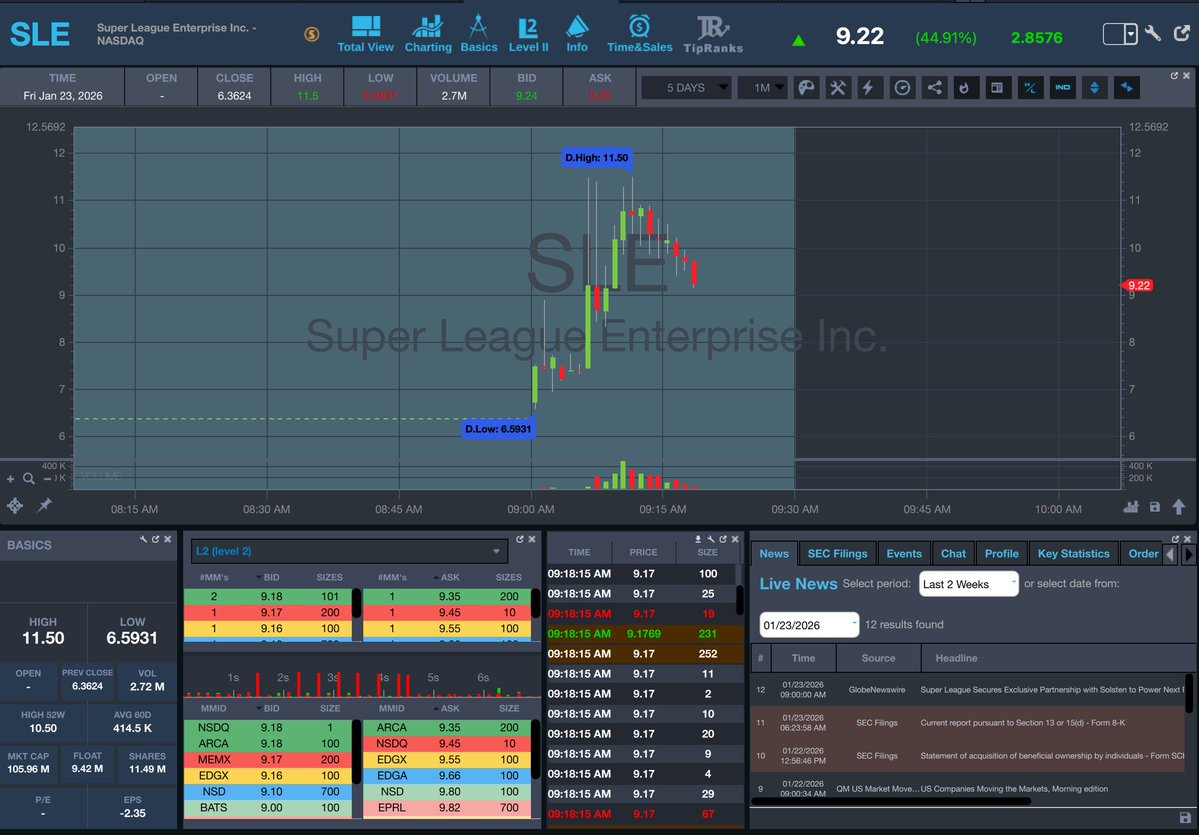Pop out the main window (top right)
This screenshot has height=835, width=1199.
1182,34
